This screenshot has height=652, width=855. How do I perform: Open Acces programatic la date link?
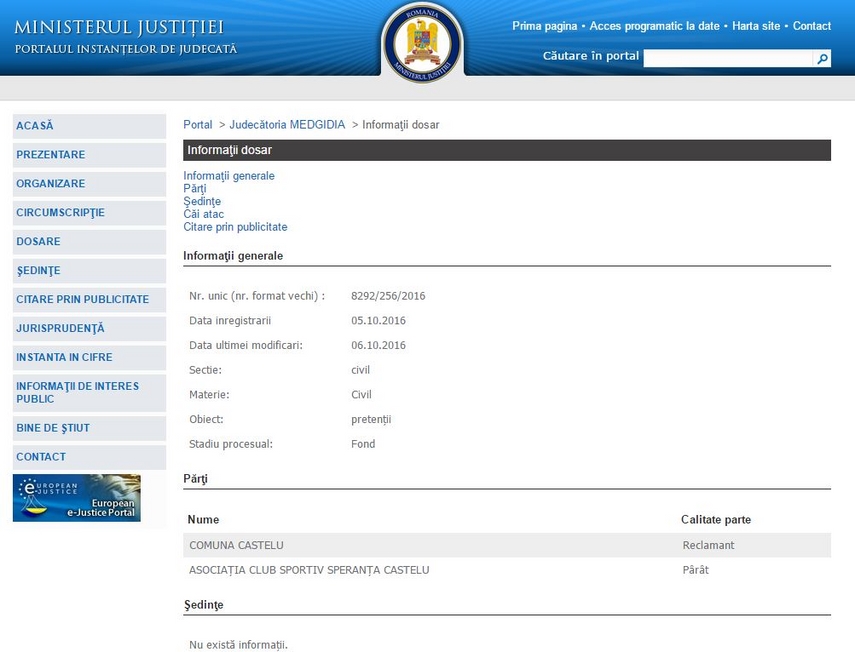click(x=654, y=26)
